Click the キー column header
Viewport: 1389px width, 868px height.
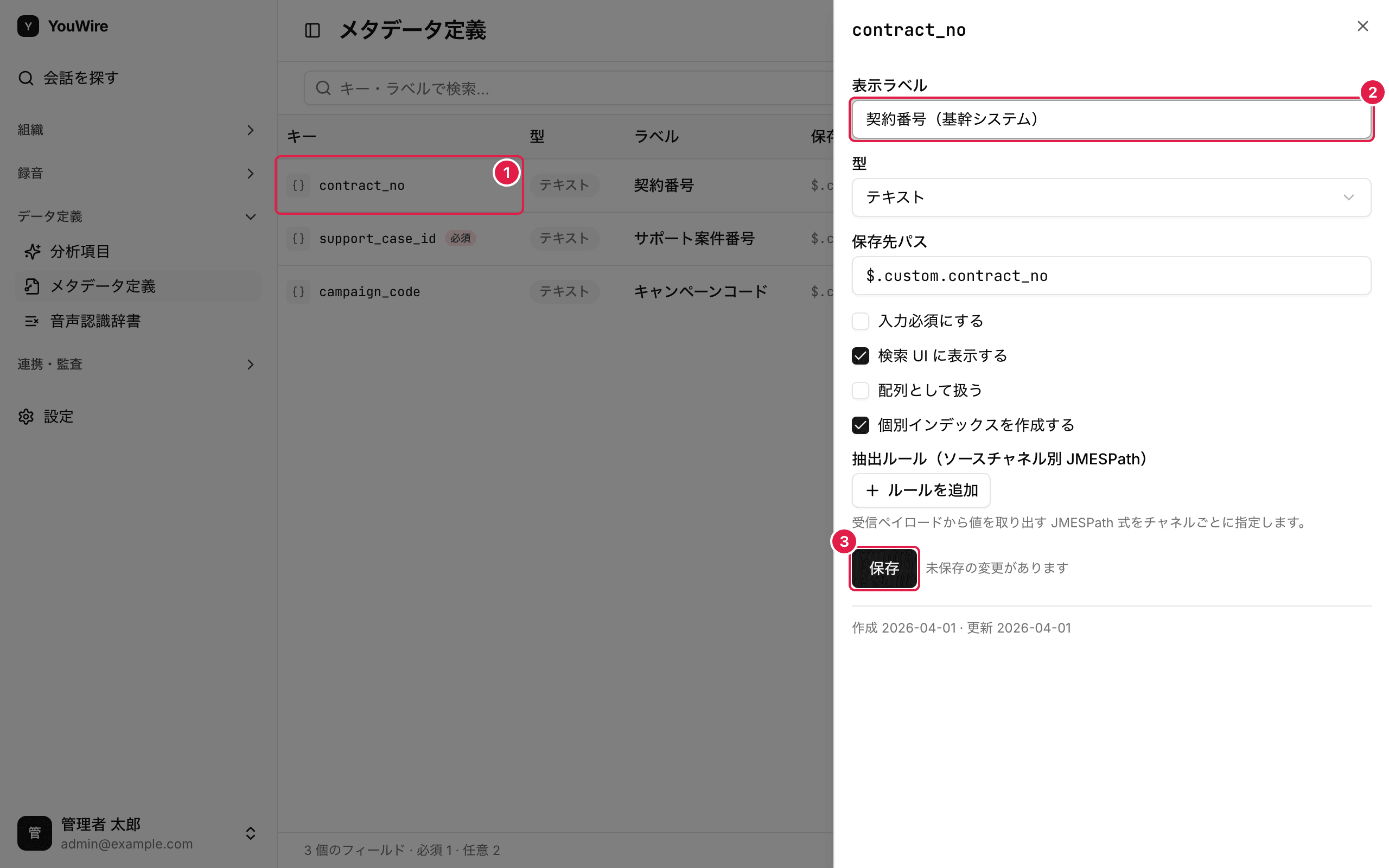pyautogui.click(x=301, y=137)
